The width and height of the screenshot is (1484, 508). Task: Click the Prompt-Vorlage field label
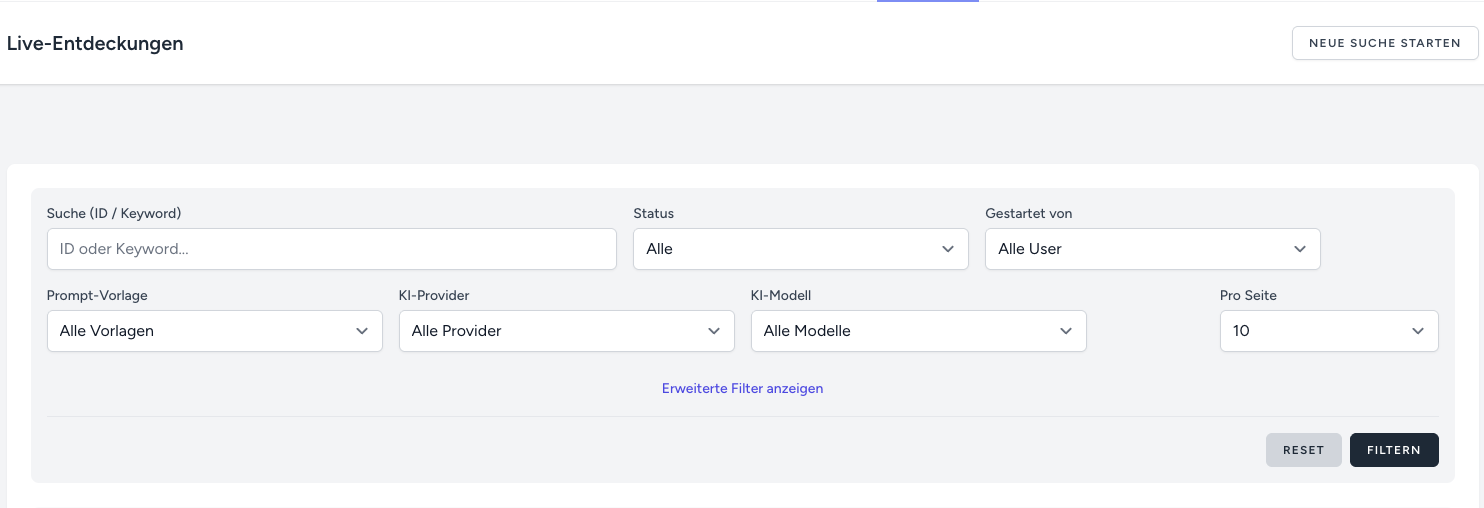pos(97,295)
